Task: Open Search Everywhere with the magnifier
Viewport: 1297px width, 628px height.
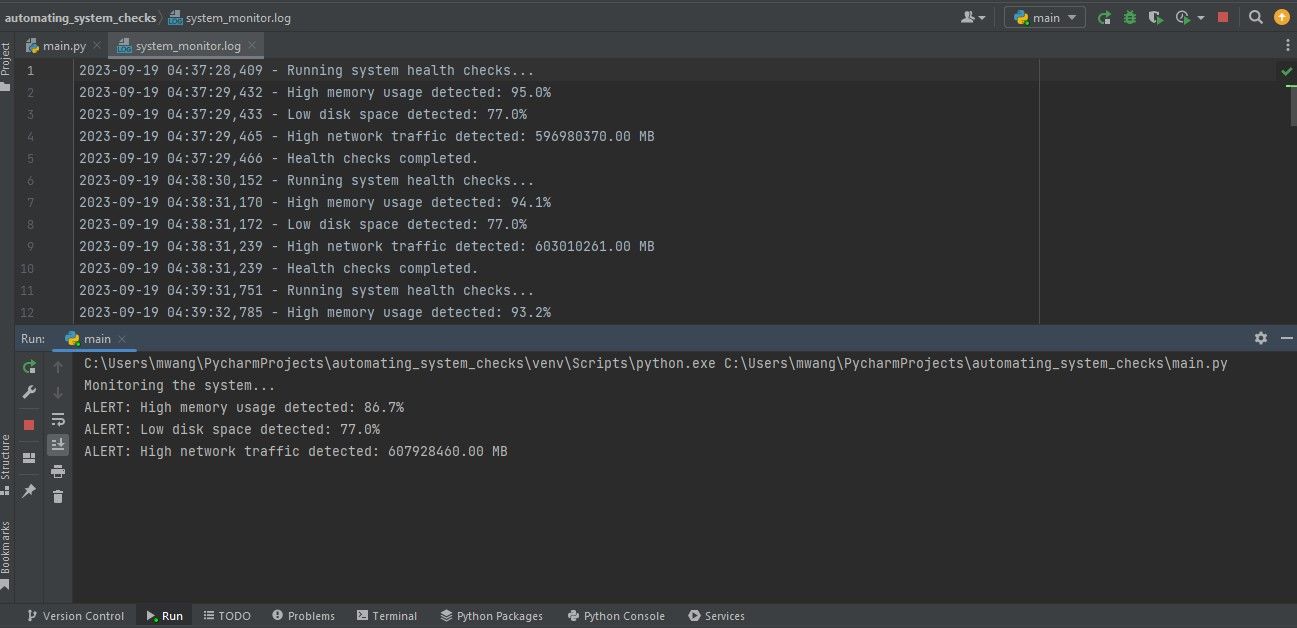Action: coord(1254,17)
